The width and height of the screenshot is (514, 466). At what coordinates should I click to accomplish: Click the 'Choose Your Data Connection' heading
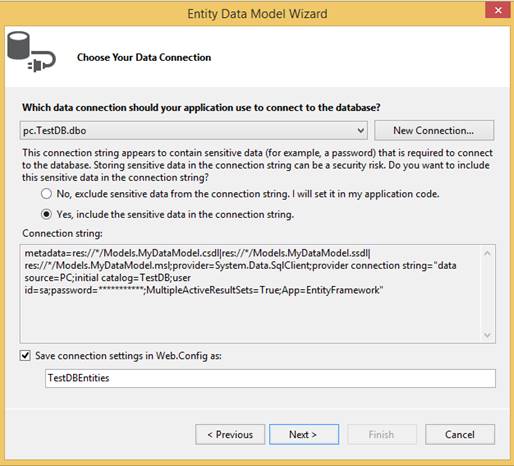point(144,57)
